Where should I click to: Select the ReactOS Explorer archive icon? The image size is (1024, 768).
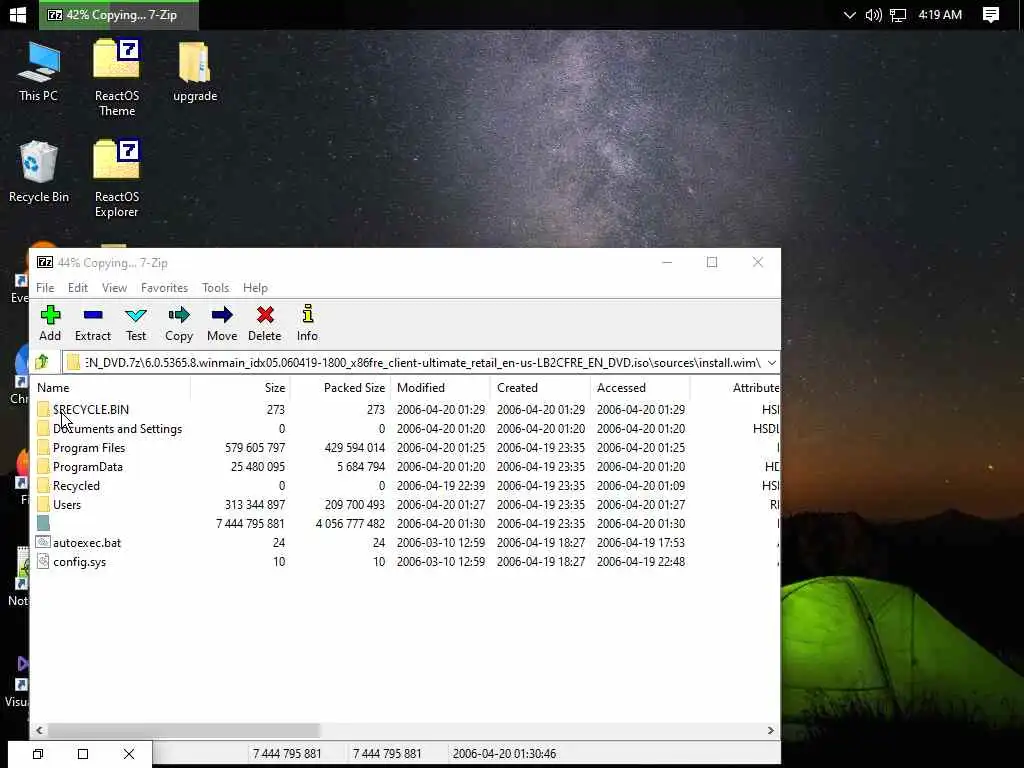(117, 178)
